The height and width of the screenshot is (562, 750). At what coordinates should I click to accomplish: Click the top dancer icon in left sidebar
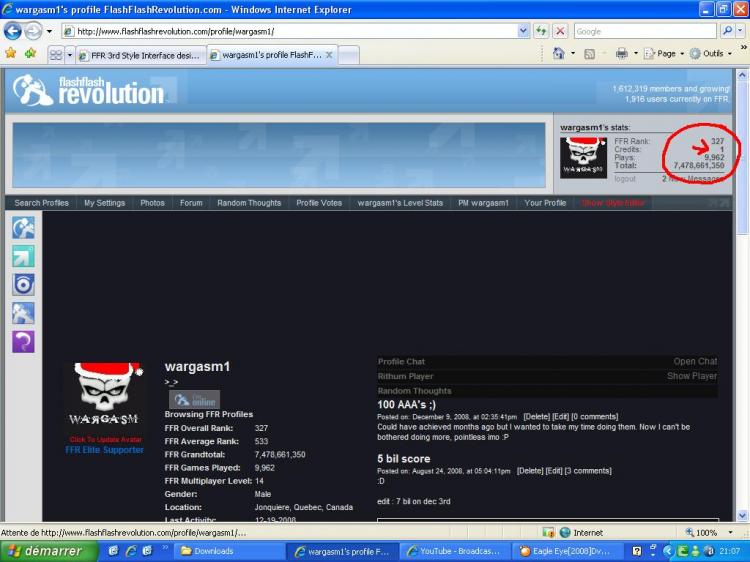23,229
